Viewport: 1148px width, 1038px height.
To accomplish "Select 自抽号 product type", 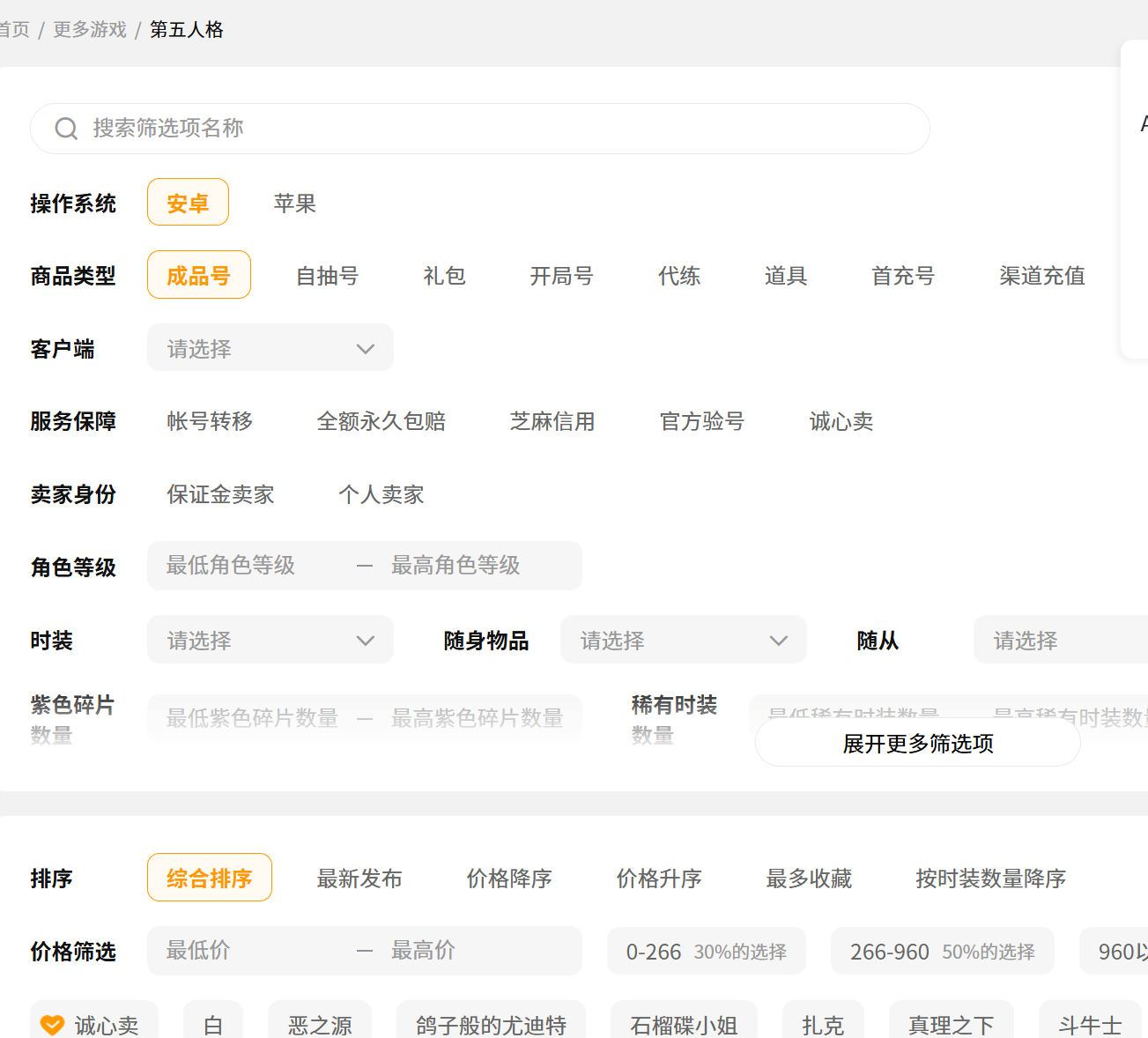I will click(x=327, y=276).
